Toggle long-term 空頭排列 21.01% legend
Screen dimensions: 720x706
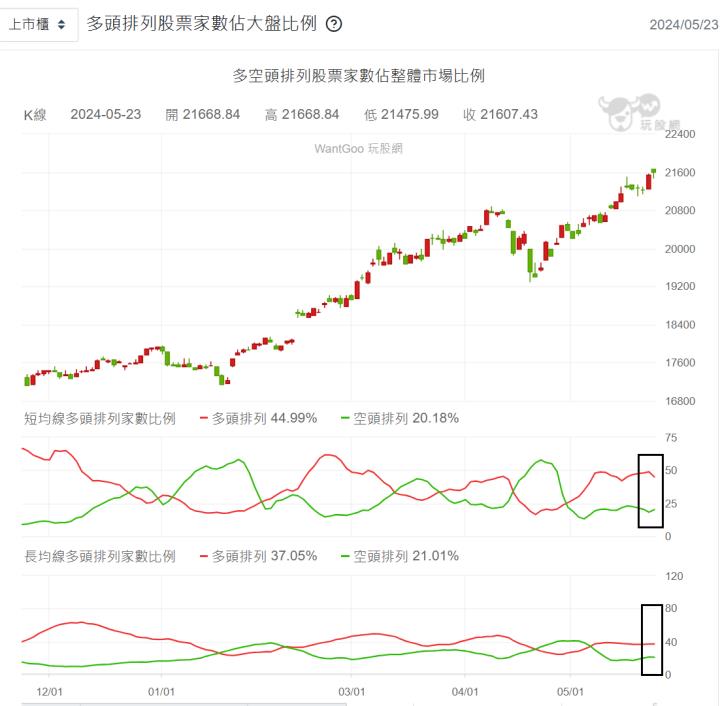click(x=400, y=556)
